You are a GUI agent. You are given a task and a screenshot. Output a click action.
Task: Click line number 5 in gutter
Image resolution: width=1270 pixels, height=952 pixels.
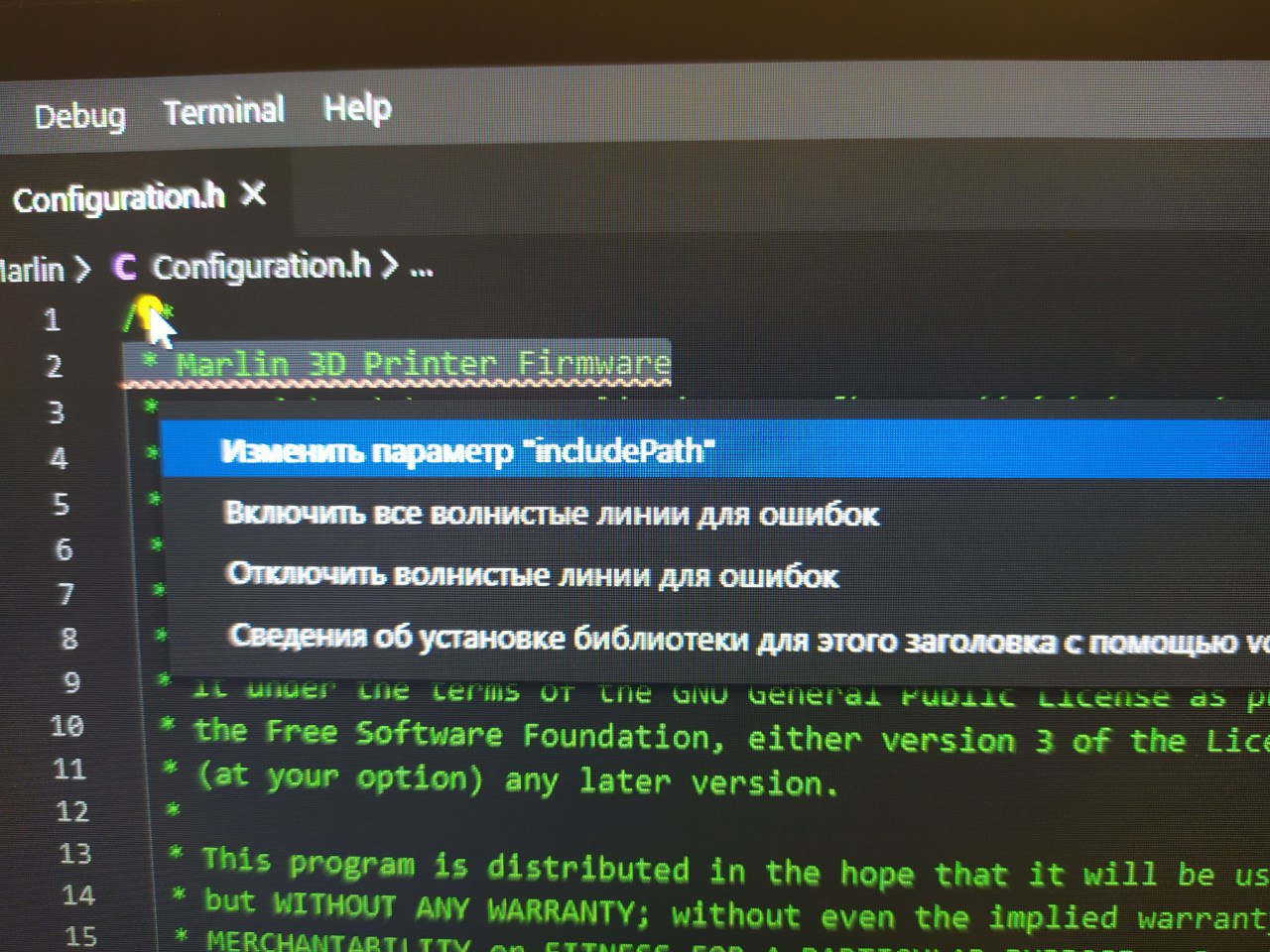pyautogui.click(x=62, y=504)
